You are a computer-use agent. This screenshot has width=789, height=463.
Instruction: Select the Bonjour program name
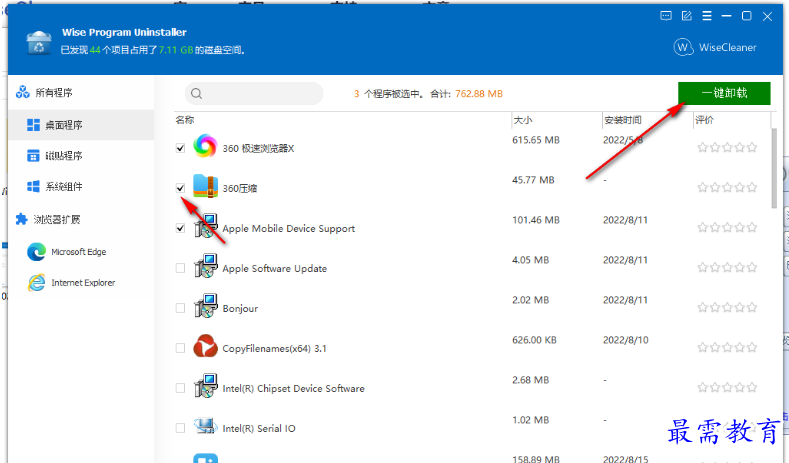[240, 308]
